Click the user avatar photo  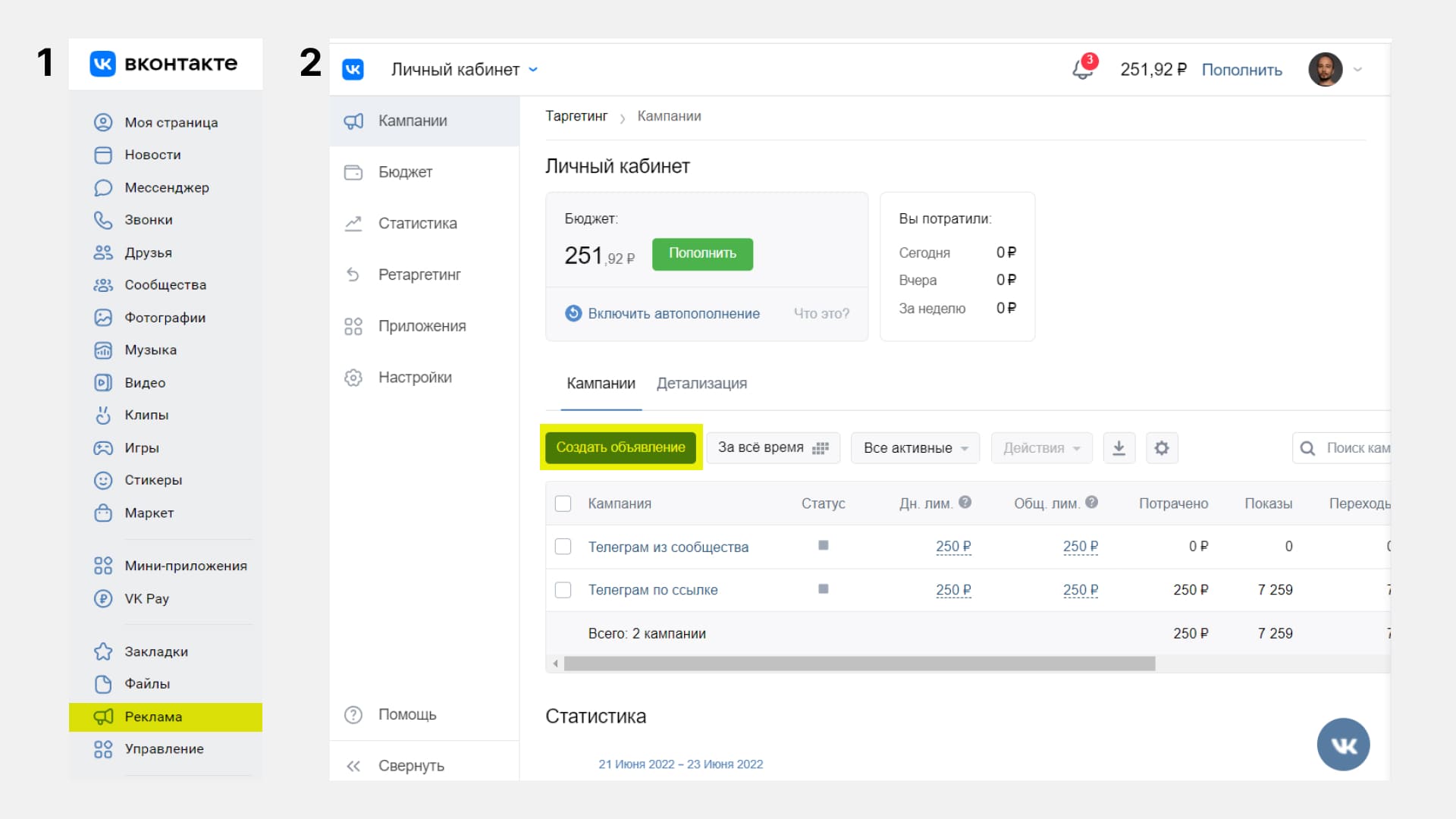click(x=1326, y=70)
